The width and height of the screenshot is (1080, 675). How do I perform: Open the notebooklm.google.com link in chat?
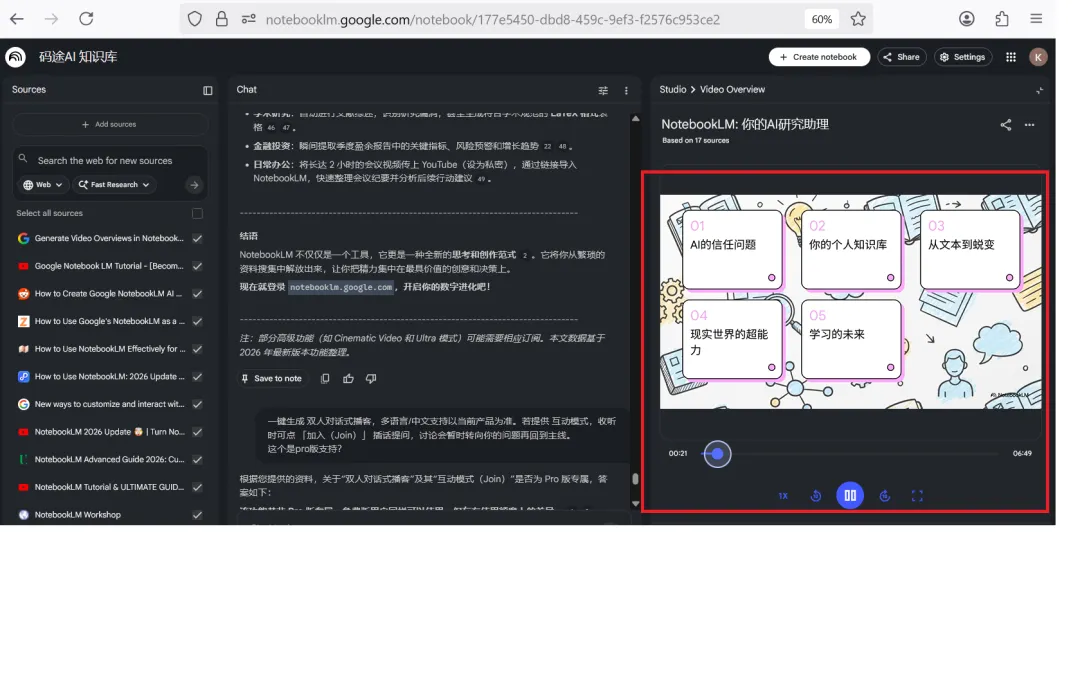[341, 287]
